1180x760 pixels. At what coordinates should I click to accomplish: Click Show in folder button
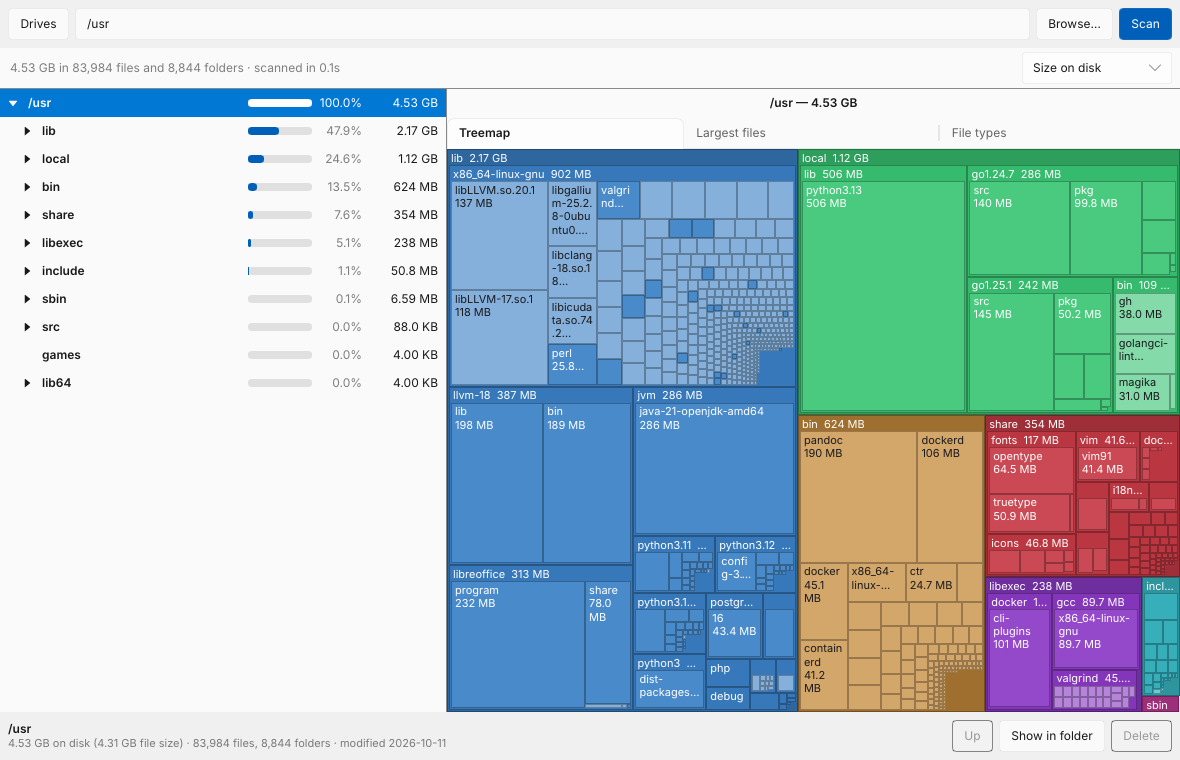point(1051,736)
